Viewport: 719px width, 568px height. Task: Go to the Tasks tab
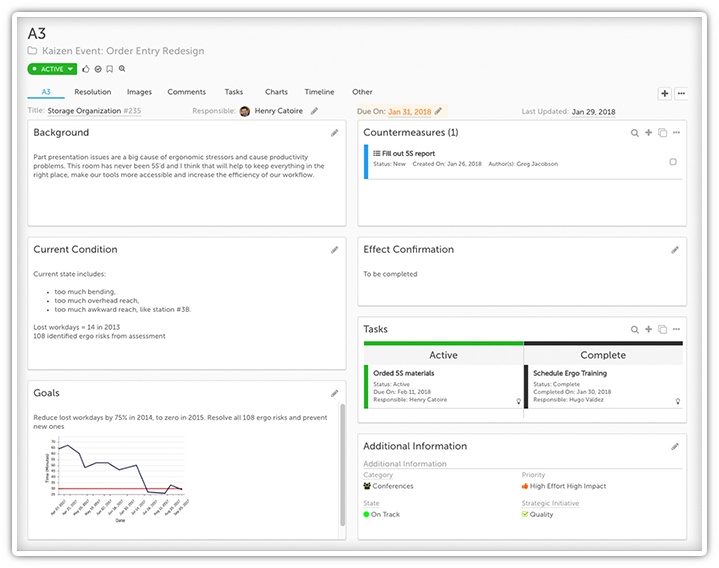[234, 92]
